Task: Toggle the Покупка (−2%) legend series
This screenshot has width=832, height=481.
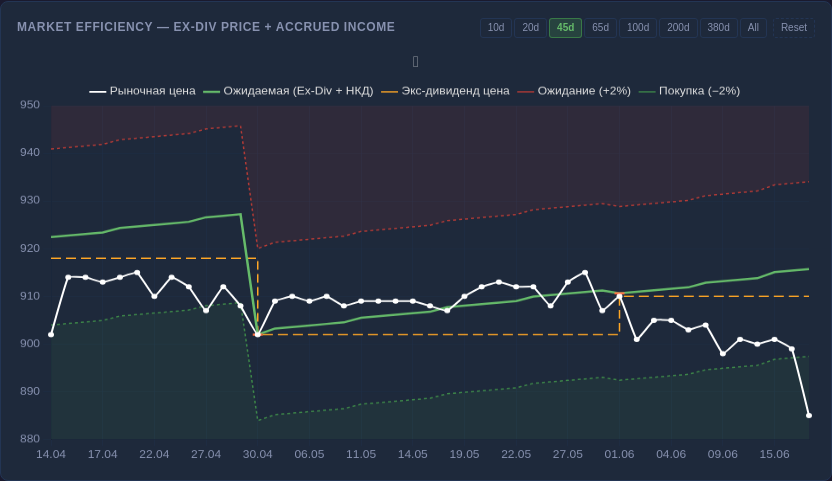Action: pos(689,91)
